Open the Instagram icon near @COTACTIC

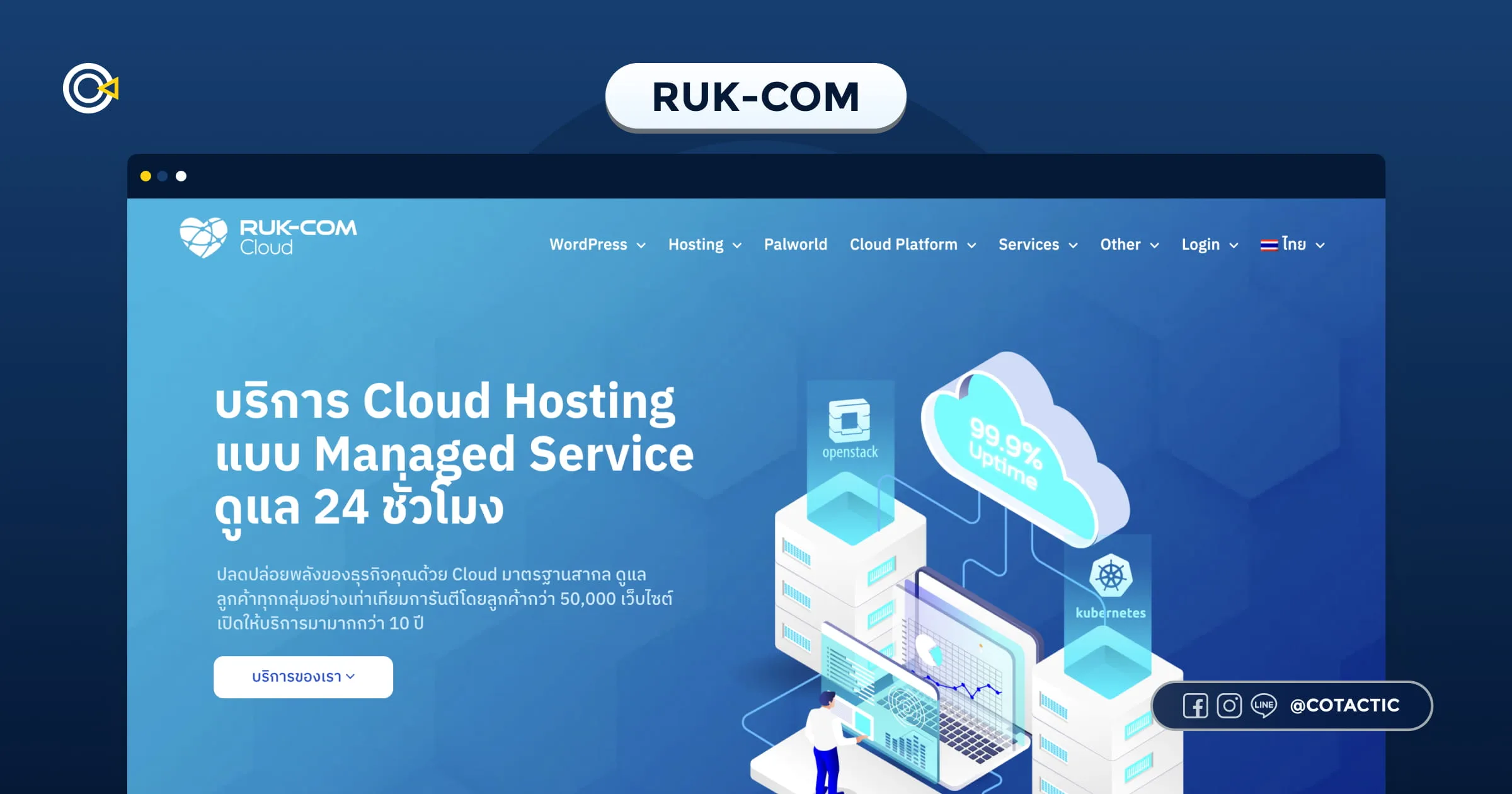tap(1228, 706)
